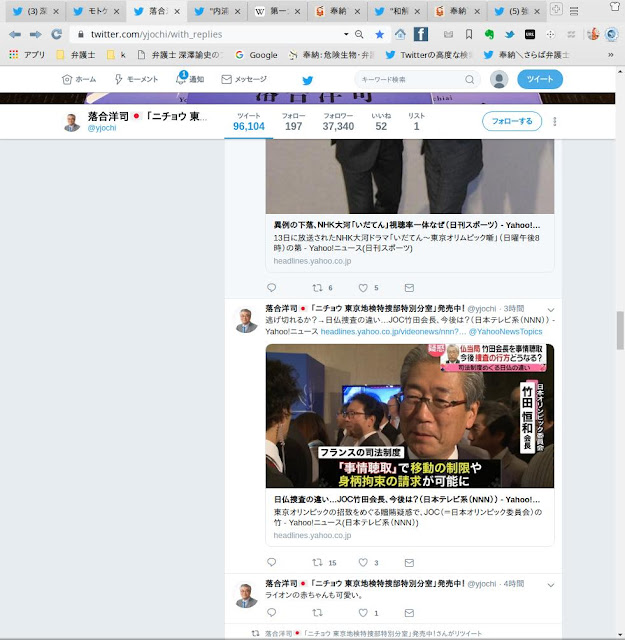Viewport: 625px width, 640px height.
Task: Open the 弁護士 bookmark folder
Action: pos(76,55)
